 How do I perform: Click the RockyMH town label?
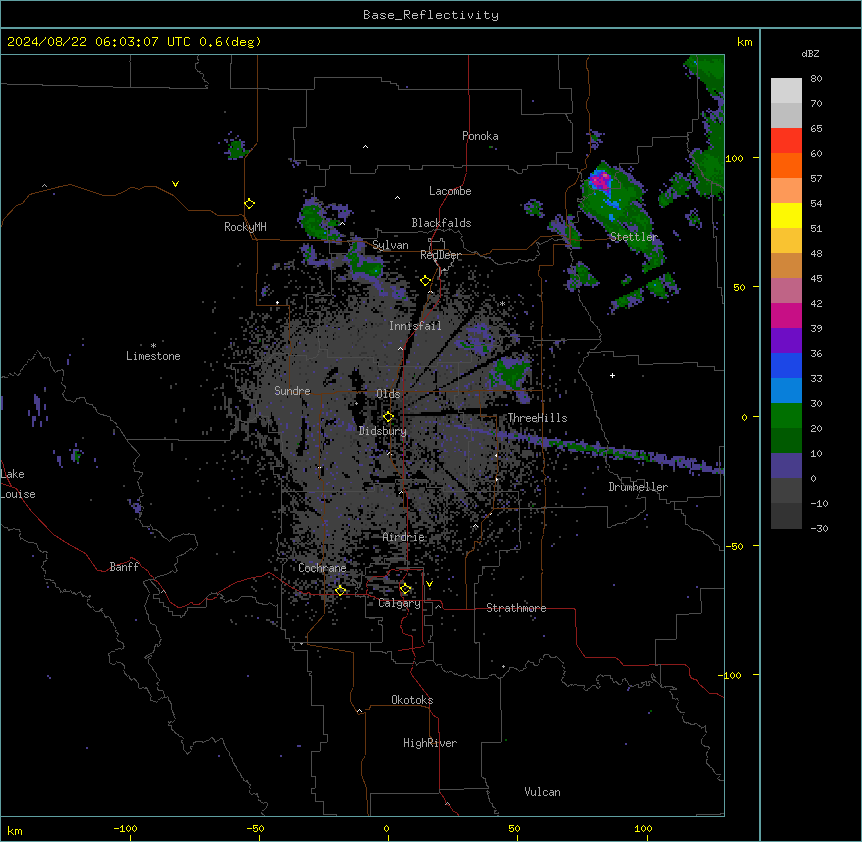click(x=245, y=227)
